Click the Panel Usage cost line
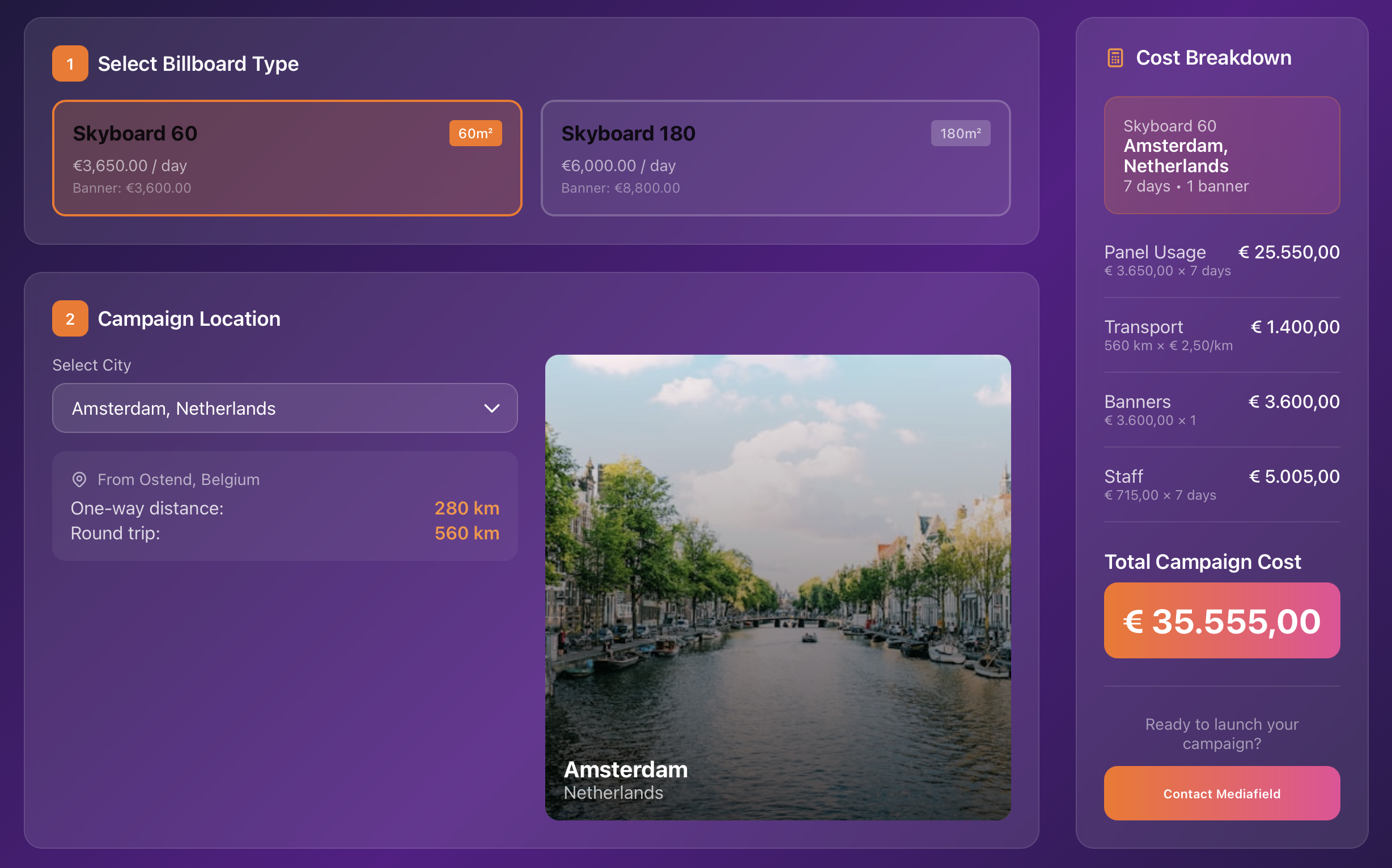 pyautogui.click(x=1221, y=260)
